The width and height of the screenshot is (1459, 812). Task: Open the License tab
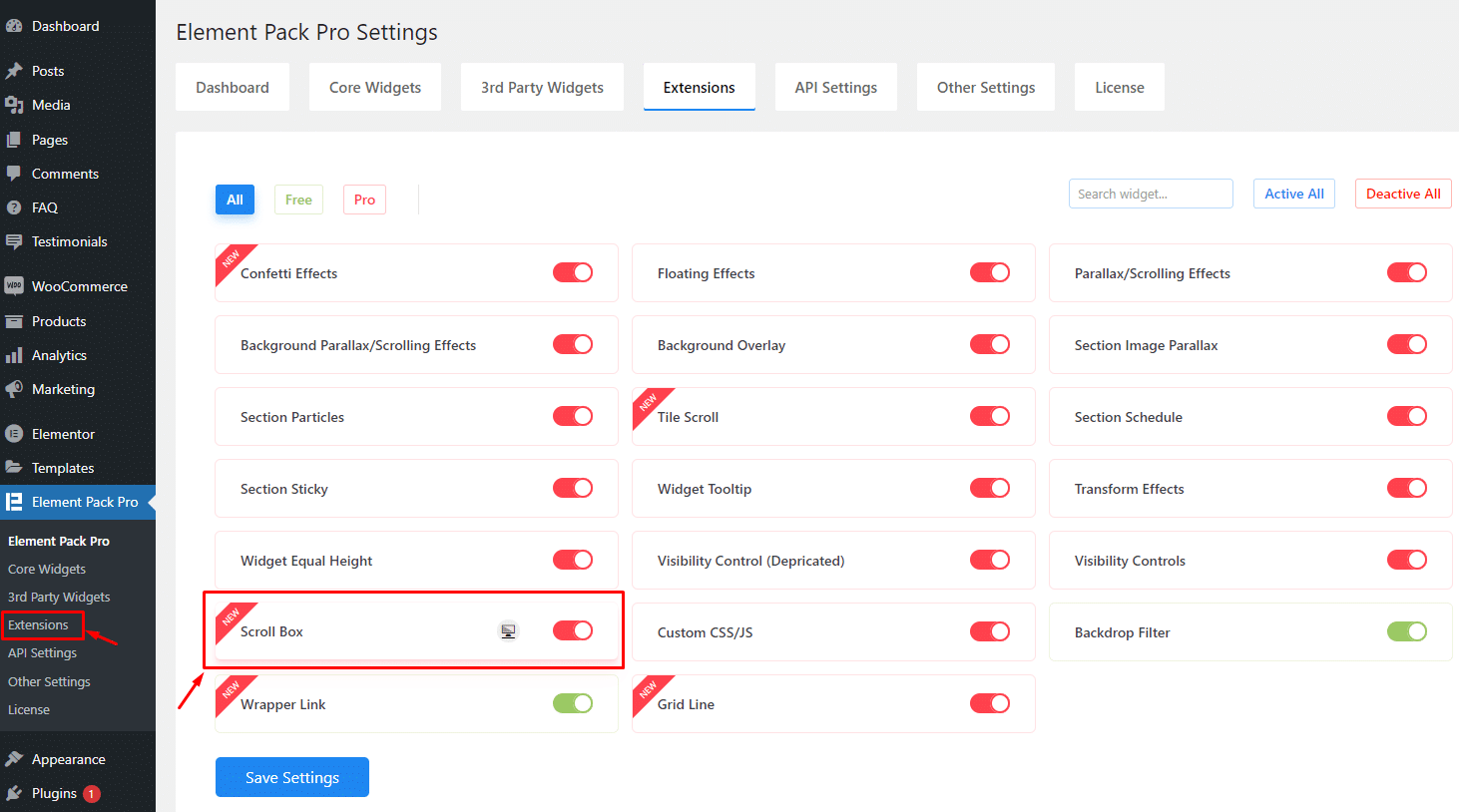point(1120,87)
